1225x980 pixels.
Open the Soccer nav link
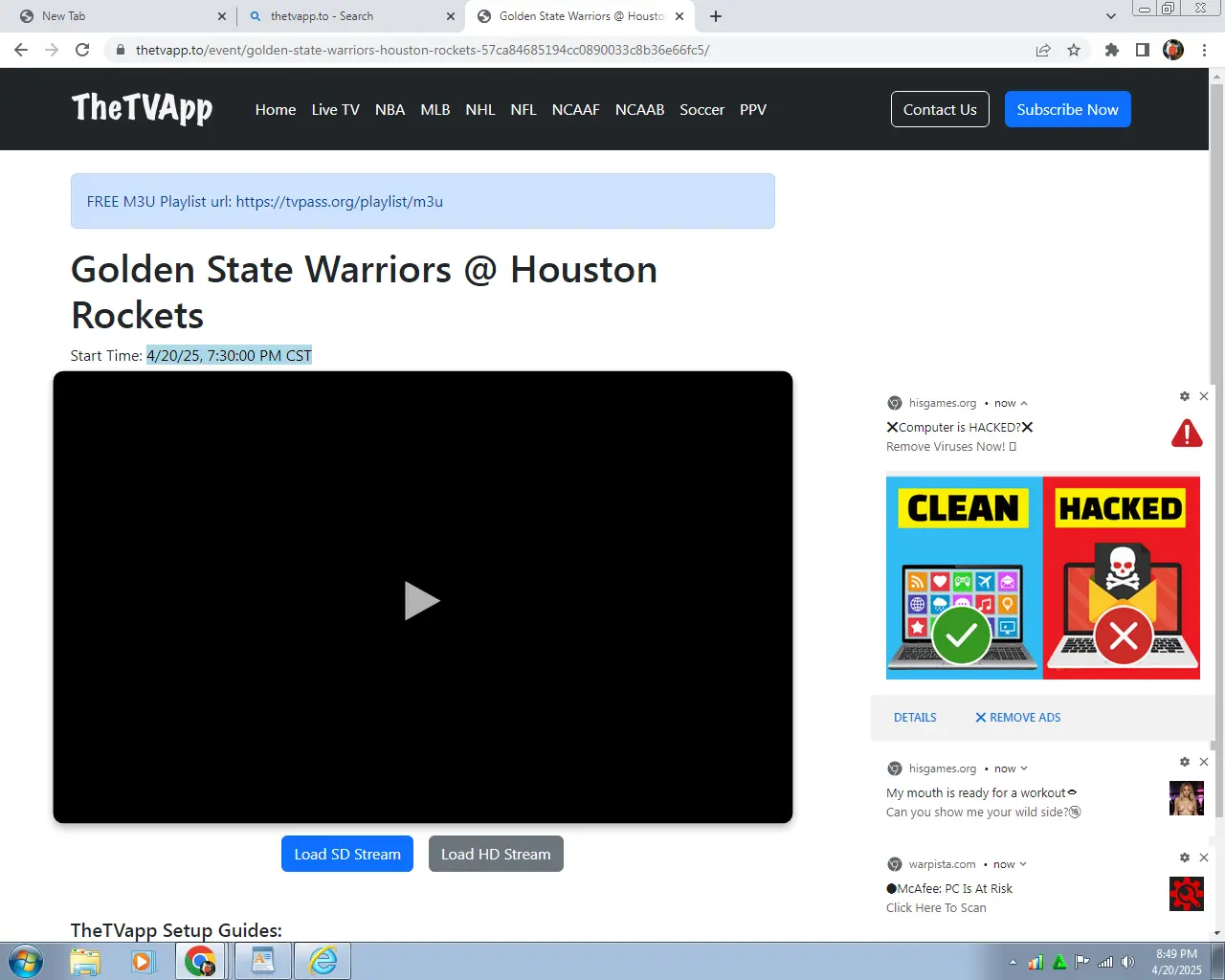point(702,109)
